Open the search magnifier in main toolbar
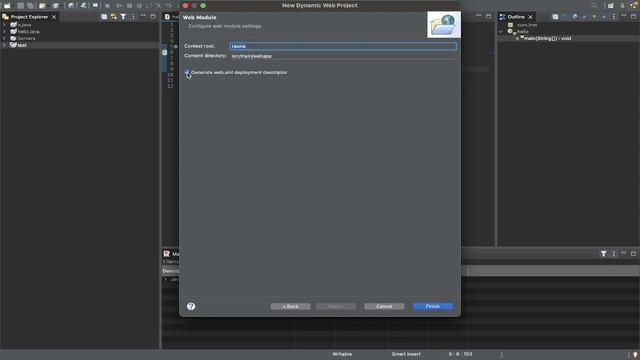Viewport: 640px width, 360px height. 594,6
